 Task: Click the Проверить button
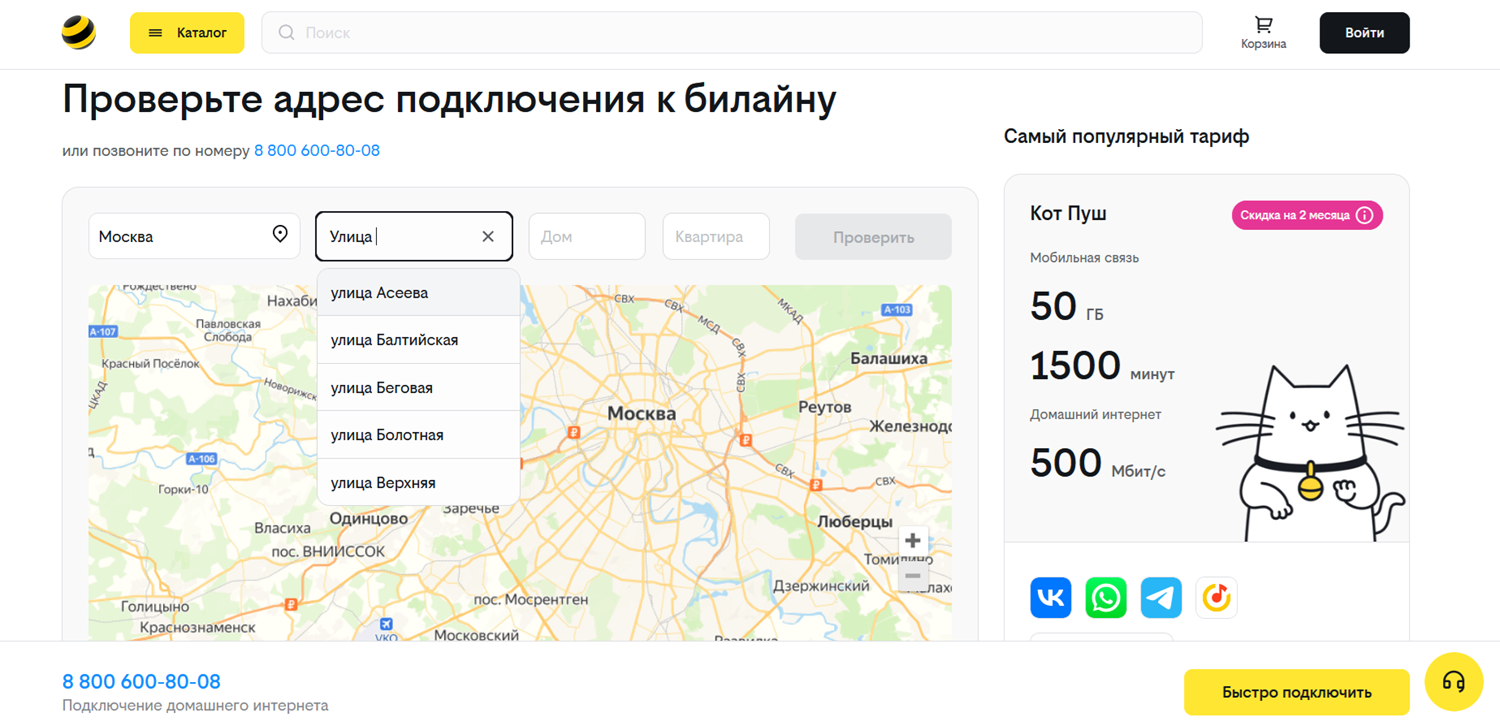pyautogui.click(x=873, y=237)
